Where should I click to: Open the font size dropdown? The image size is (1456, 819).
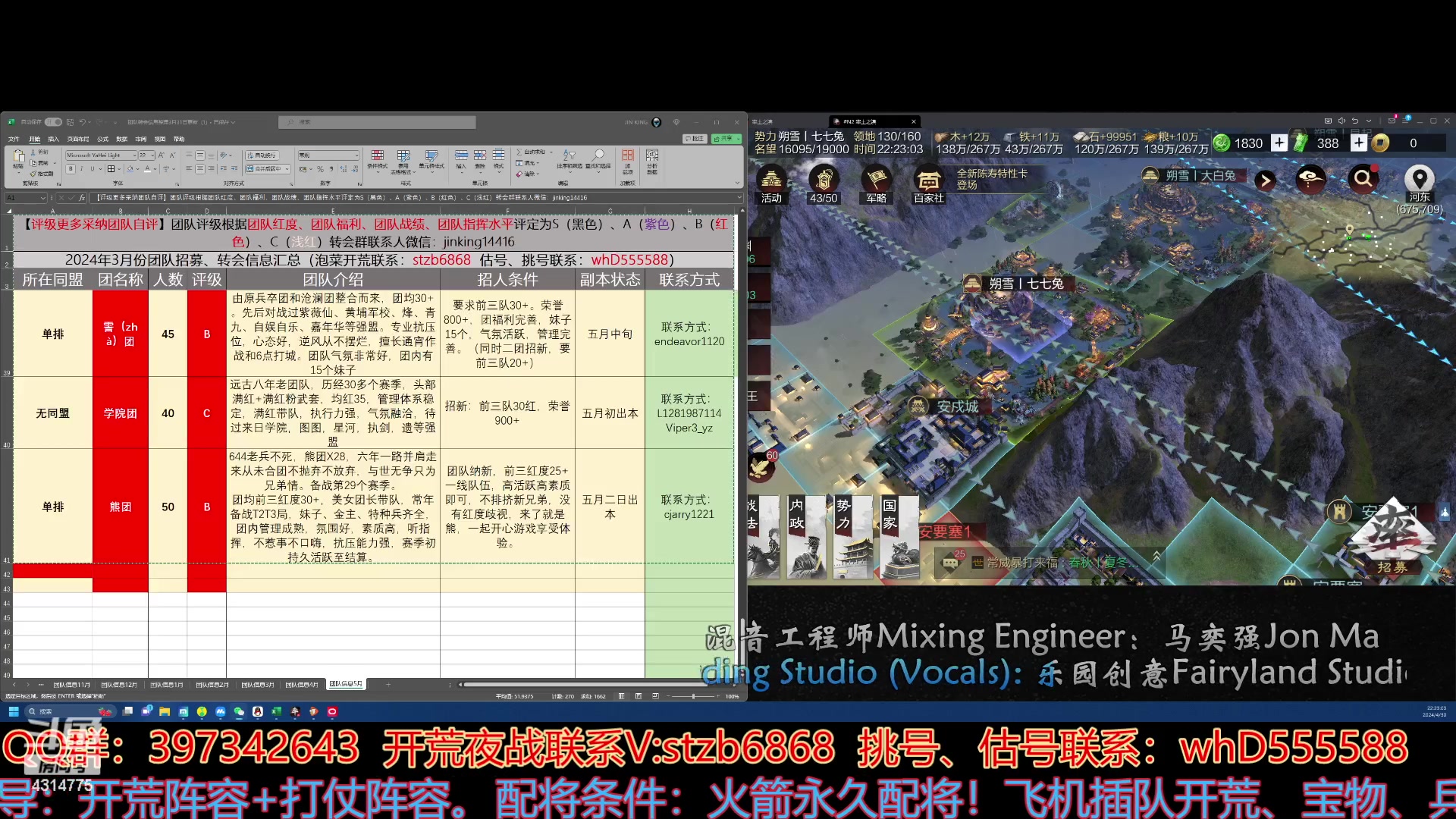coord(152,155)
